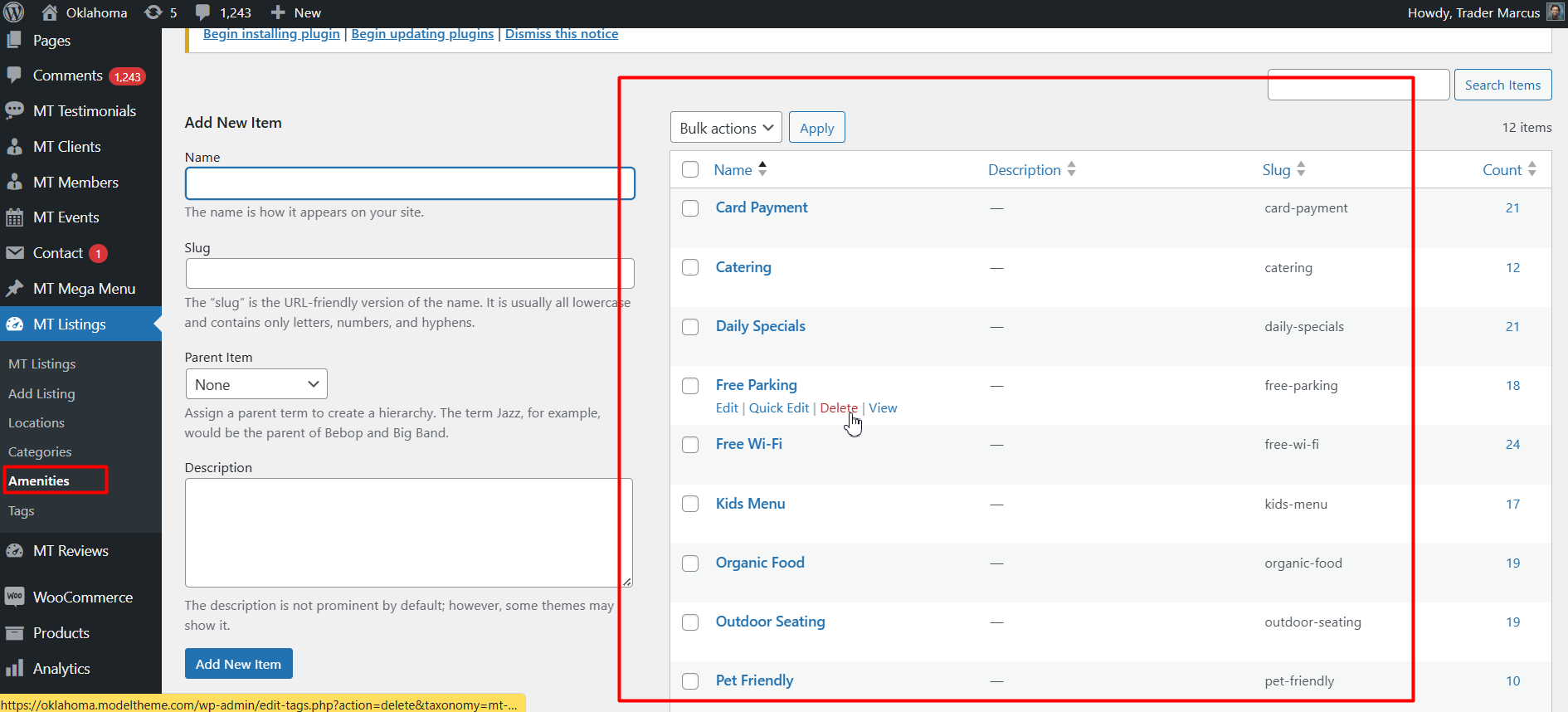This screenshot has height=712, width=1568.
Task: Sort by Name column arrows
Action: click(762, 169)
